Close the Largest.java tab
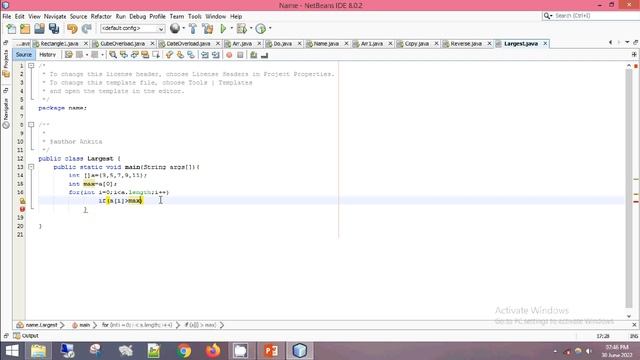640x360 pixels. pyautogui.click(x=545, y=43)
